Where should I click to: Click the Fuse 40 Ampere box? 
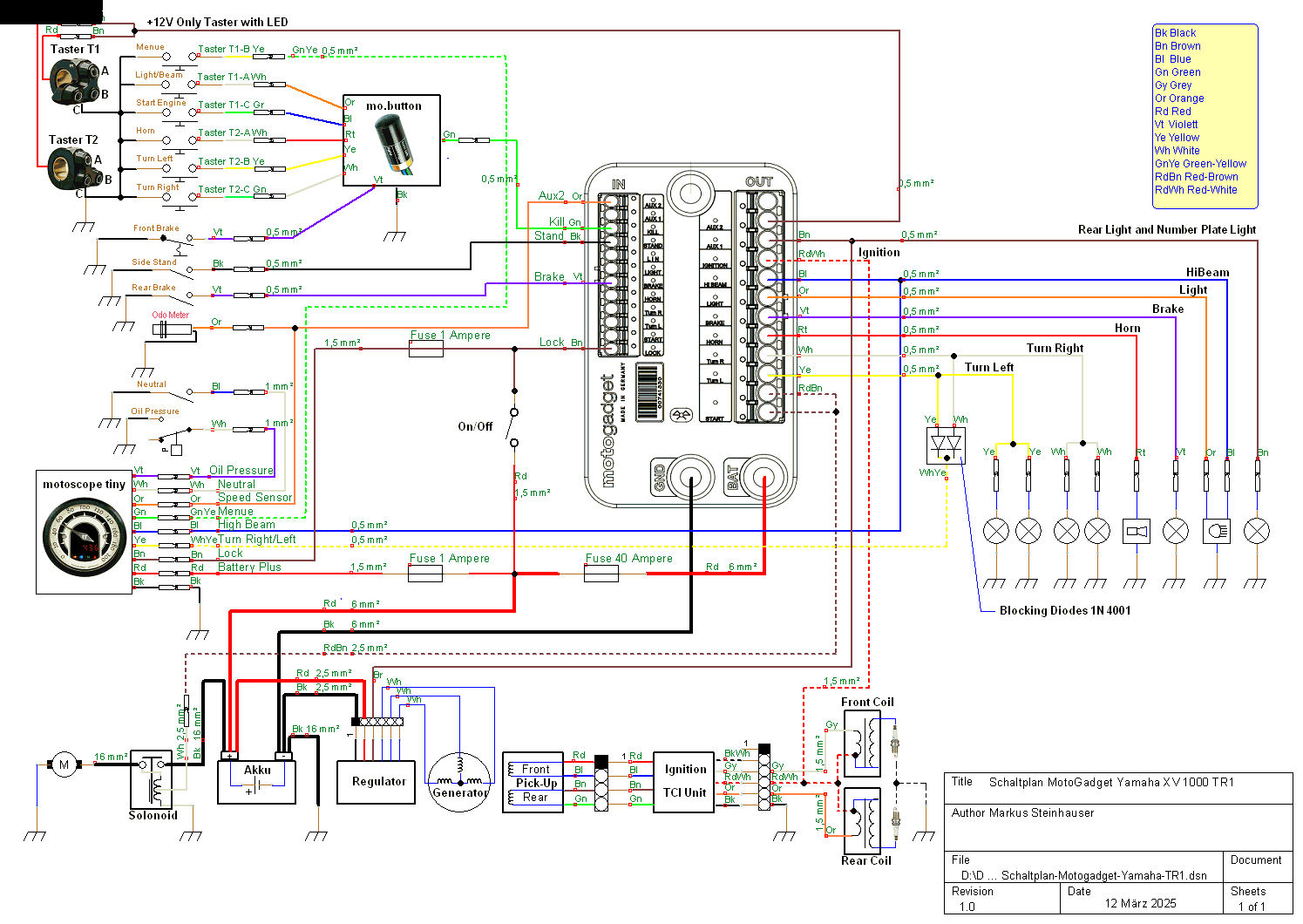(x=601, y=574)
